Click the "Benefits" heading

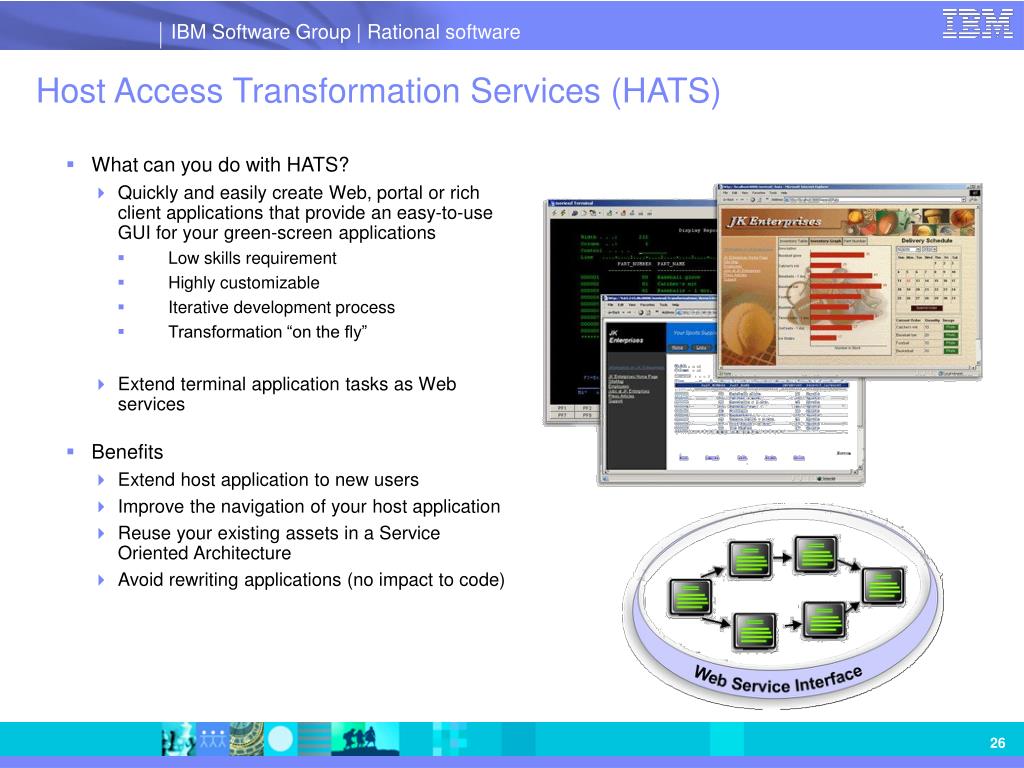pos(127,452)
